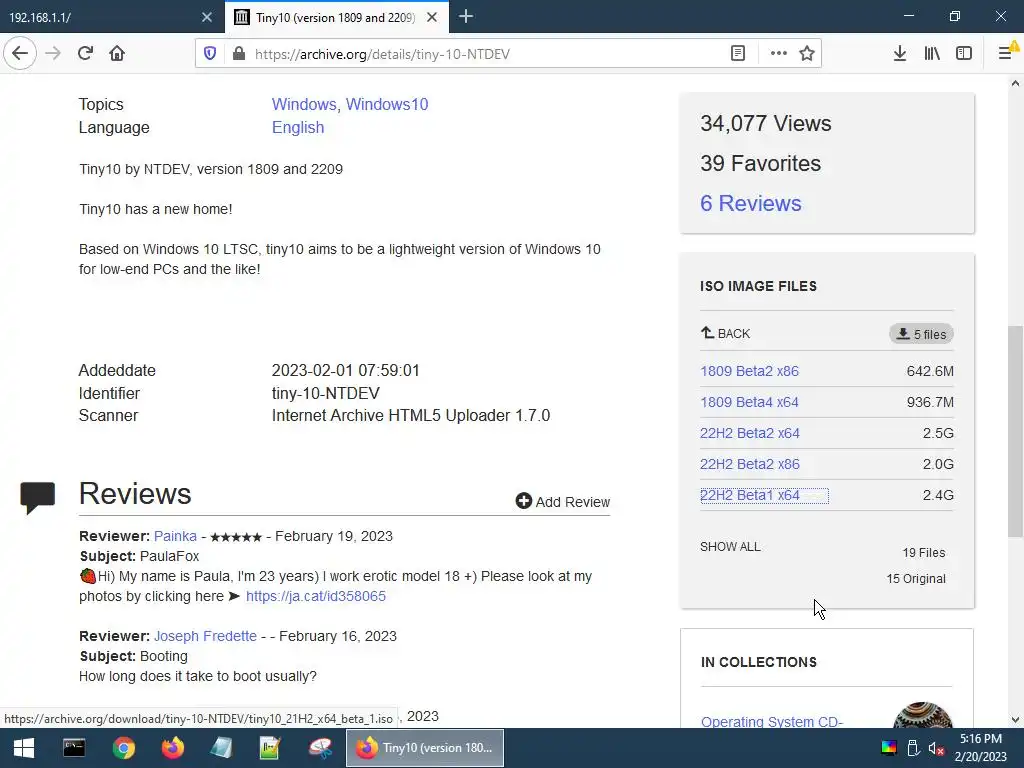Image resolution: width=1024 pixels, height=768 pixels.
Task: Open reviewer Joseph Fredette's profile
Action: pos(205,636)
